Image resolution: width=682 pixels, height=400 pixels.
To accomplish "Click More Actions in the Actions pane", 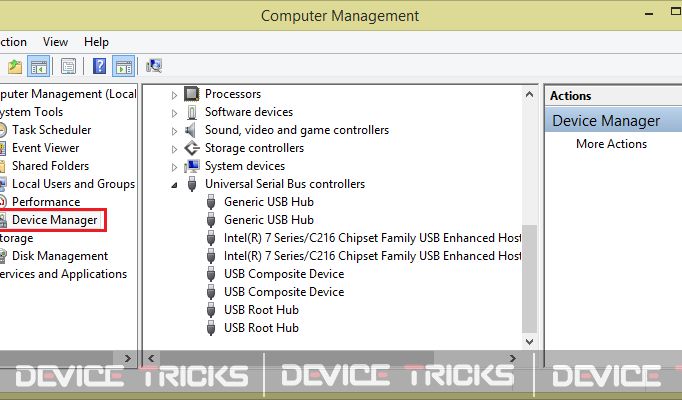I will [611, 144].
